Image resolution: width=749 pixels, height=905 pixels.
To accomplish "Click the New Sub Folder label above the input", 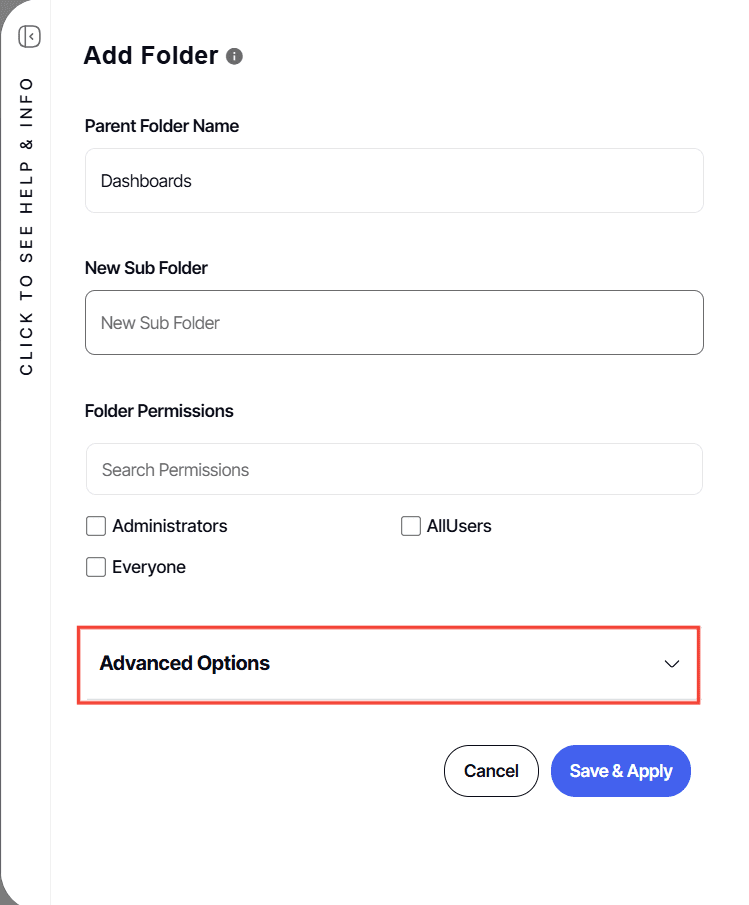I will click(x=146, y=268).
